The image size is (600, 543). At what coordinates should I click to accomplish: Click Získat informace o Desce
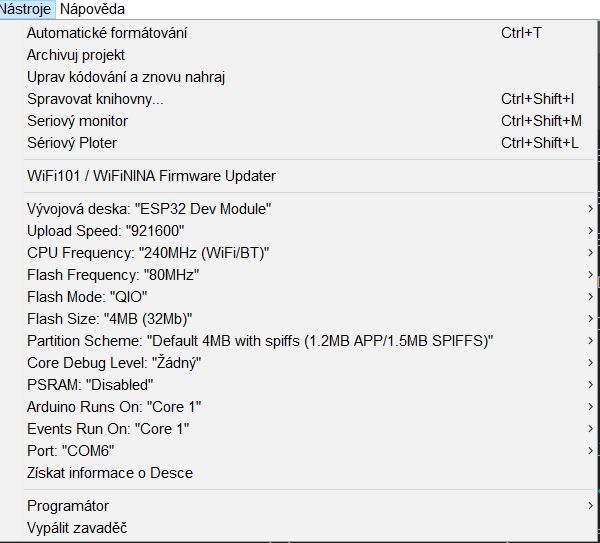pos(110,472)
